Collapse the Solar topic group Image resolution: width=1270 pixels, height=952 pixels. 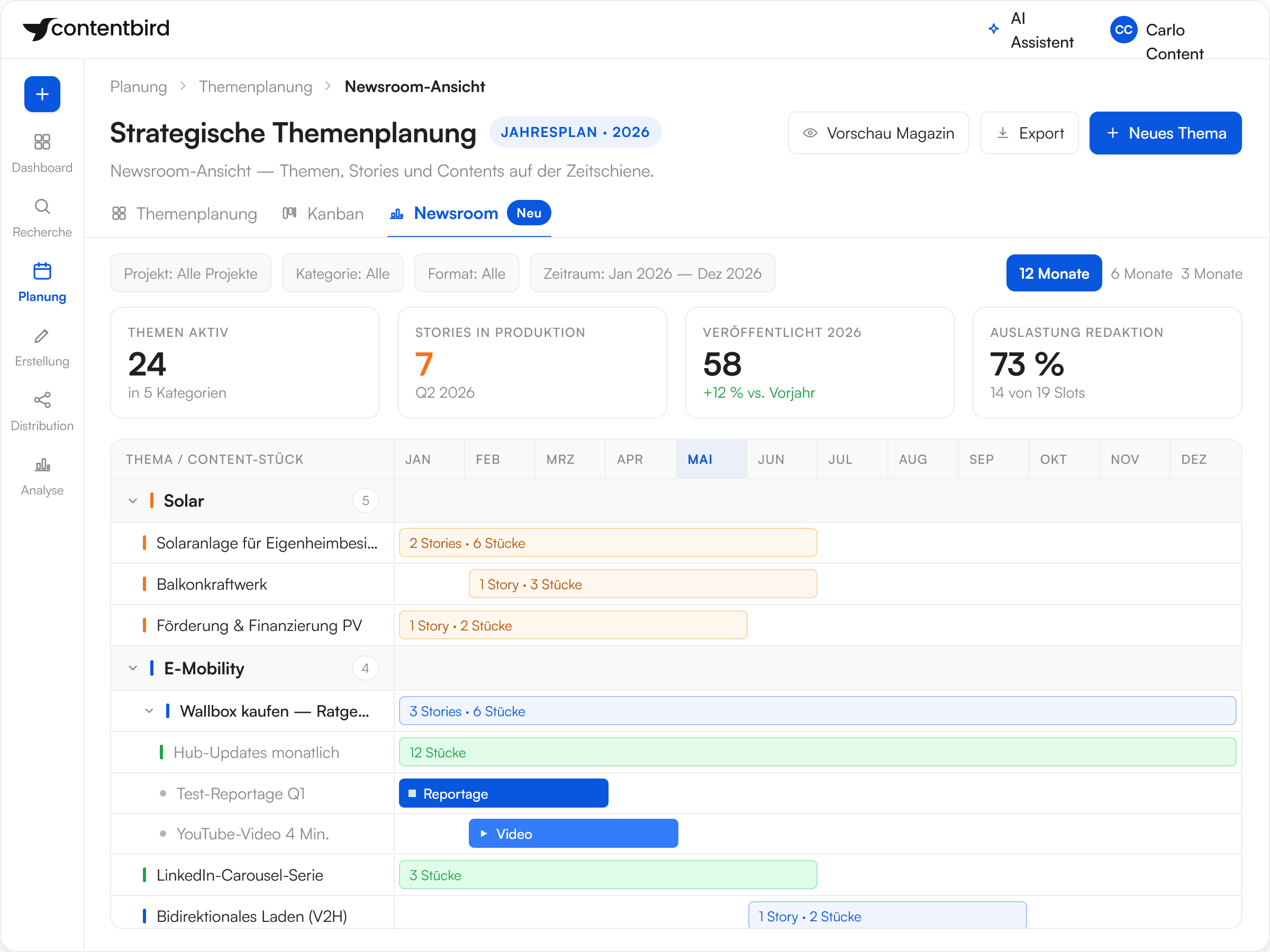[133, 501]
